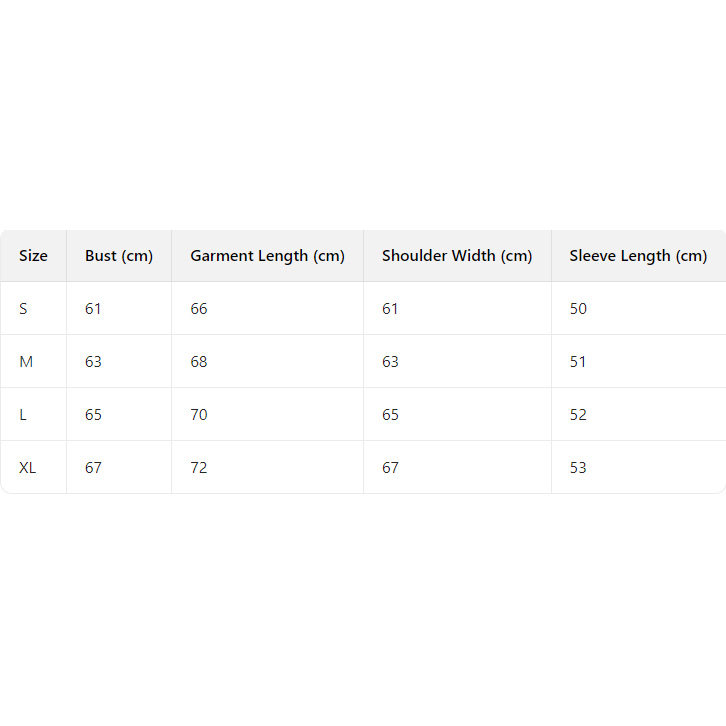Select the M size row label
Screen dimensions: 726x726
click(26, 362)
